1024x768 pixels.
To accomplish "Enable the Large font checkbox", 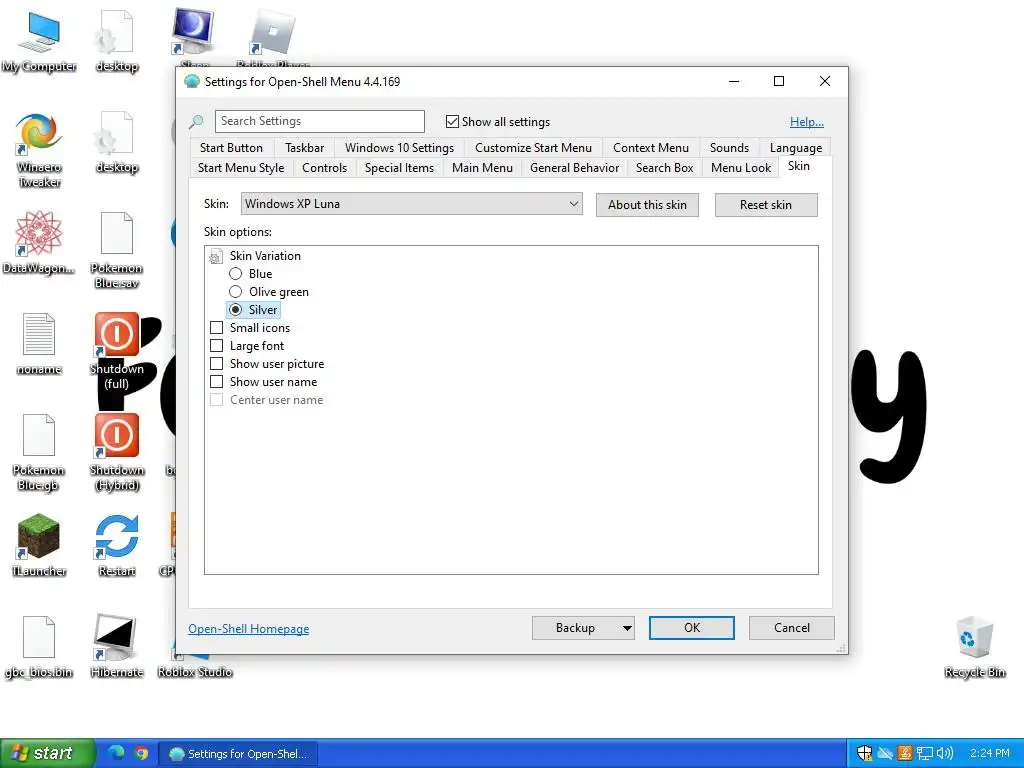I will click(x=216, y=345).
